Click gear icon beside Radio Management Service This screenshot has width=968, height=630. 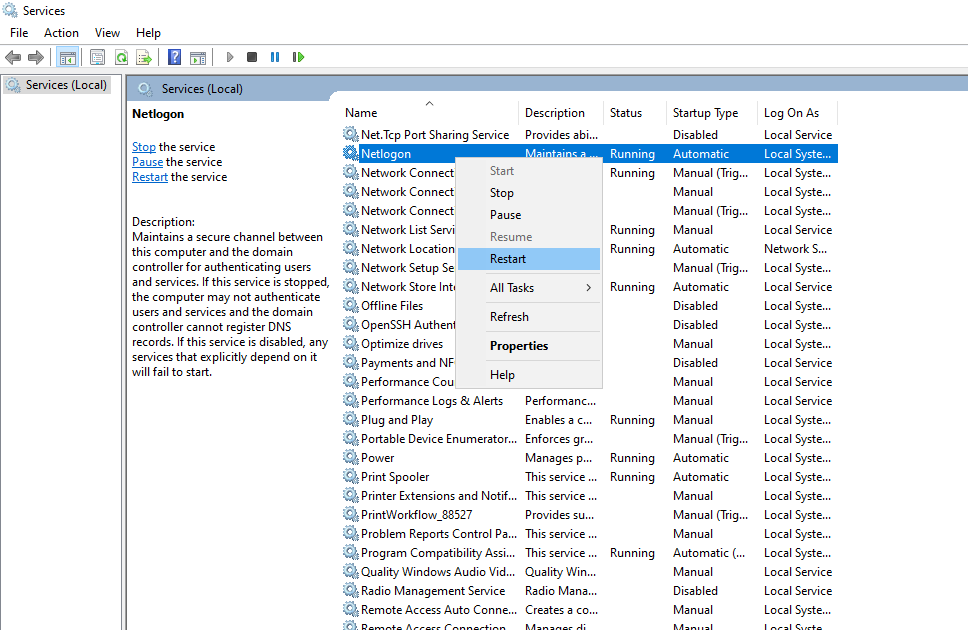[x=351, y=590]
